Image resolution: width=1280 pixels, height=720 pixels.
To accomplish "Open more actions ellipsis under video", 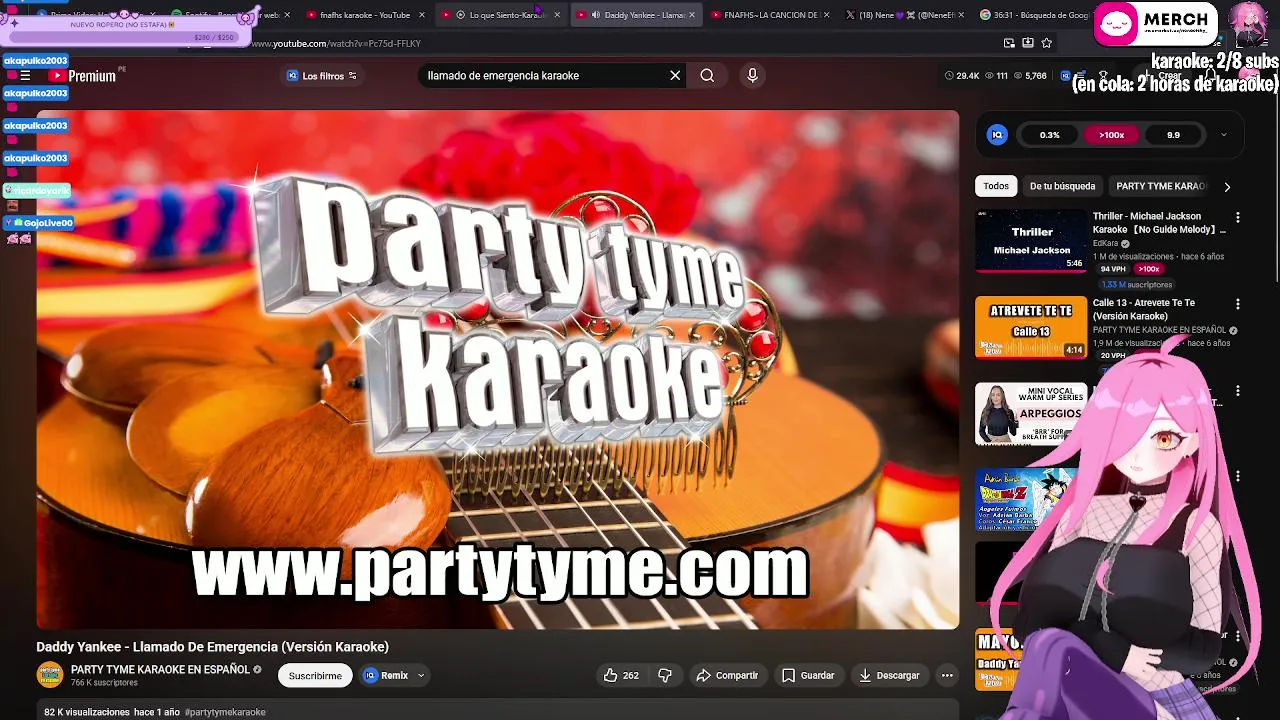I will pyautogui.click(x=947, y=676).
